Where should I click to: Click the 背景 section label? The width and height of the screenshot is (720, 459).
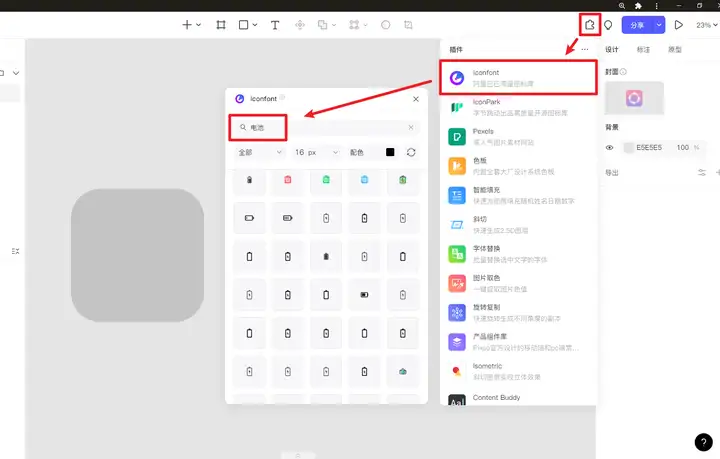[x=612, y=127]
